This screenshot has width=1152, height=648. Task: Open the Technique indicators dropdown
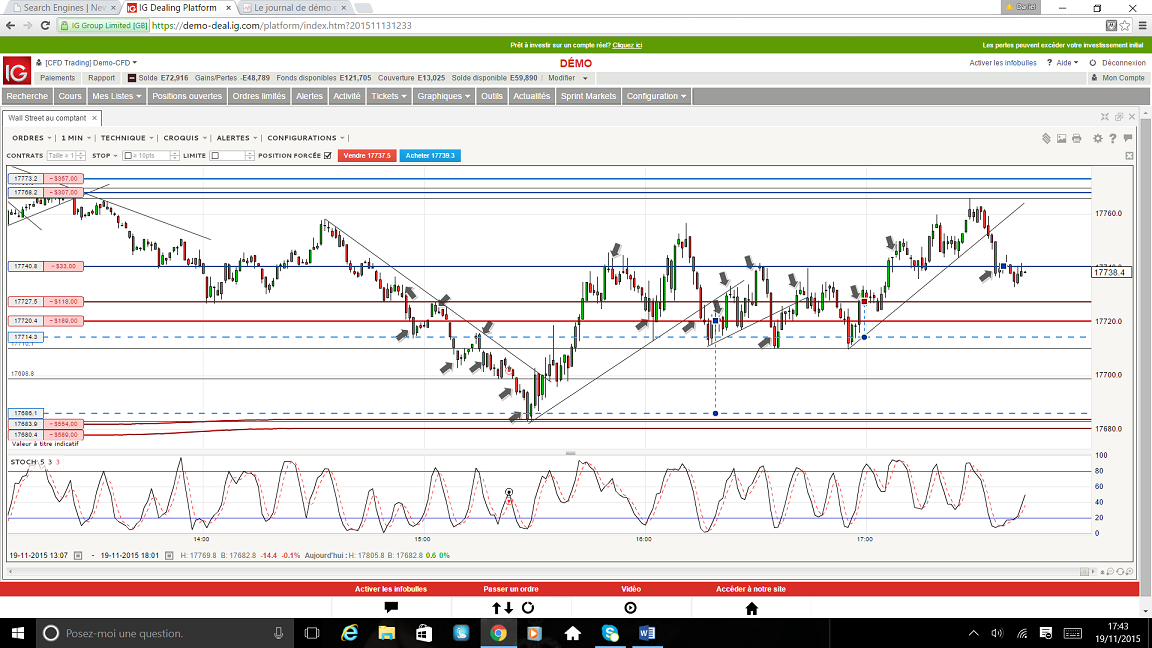coord(127,138)
